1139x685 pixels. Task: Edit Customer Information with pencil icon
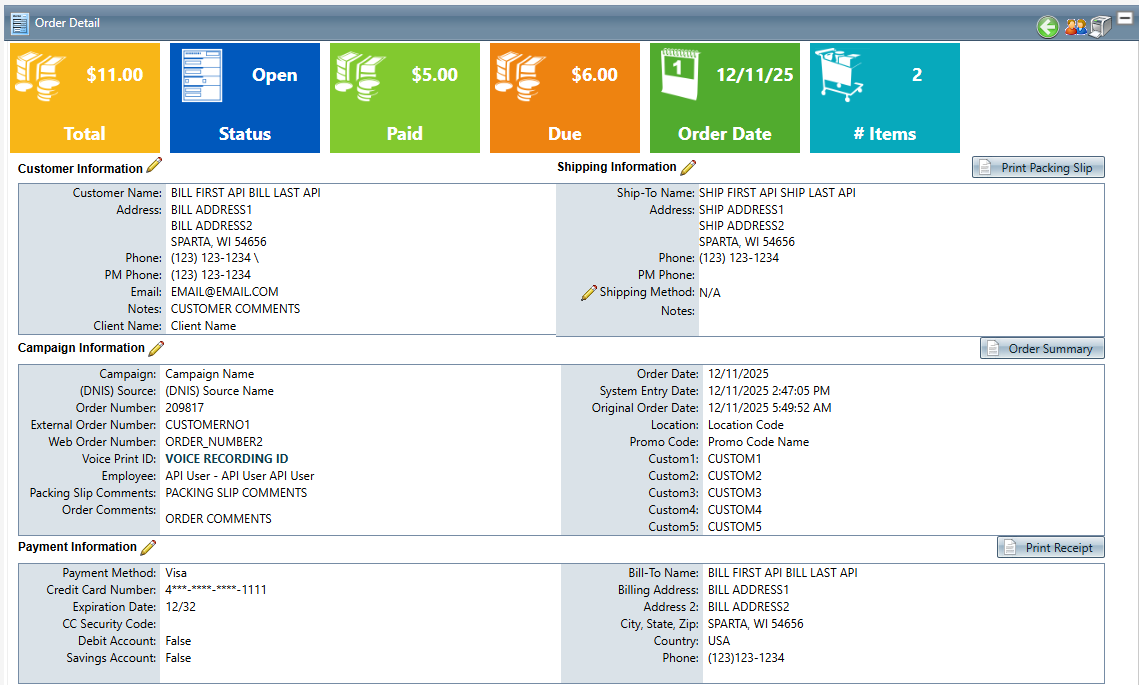tap(154, 166)
